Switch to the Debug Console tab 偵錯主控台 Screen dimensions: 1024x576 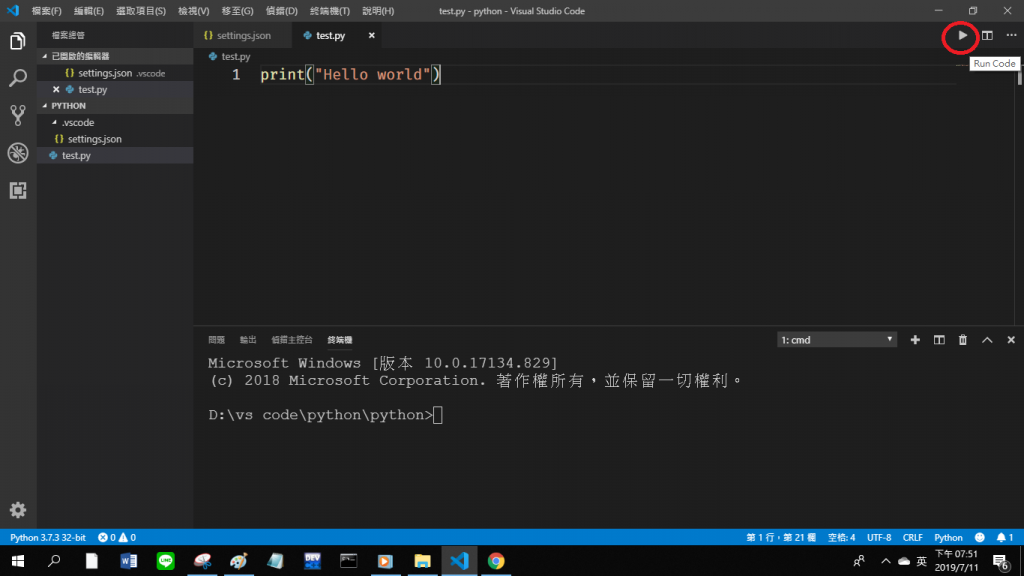tap(292, 340)
